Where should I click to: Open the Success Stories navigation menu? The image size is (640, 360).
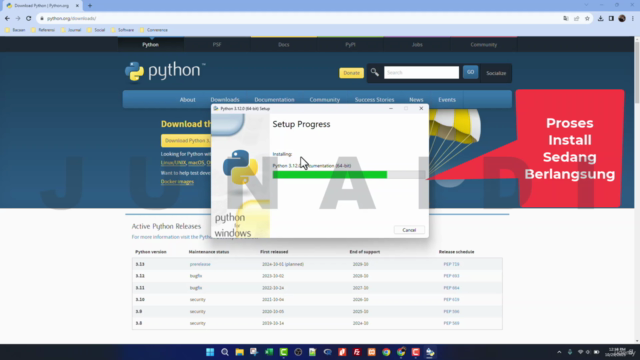(x=374, y=100)
